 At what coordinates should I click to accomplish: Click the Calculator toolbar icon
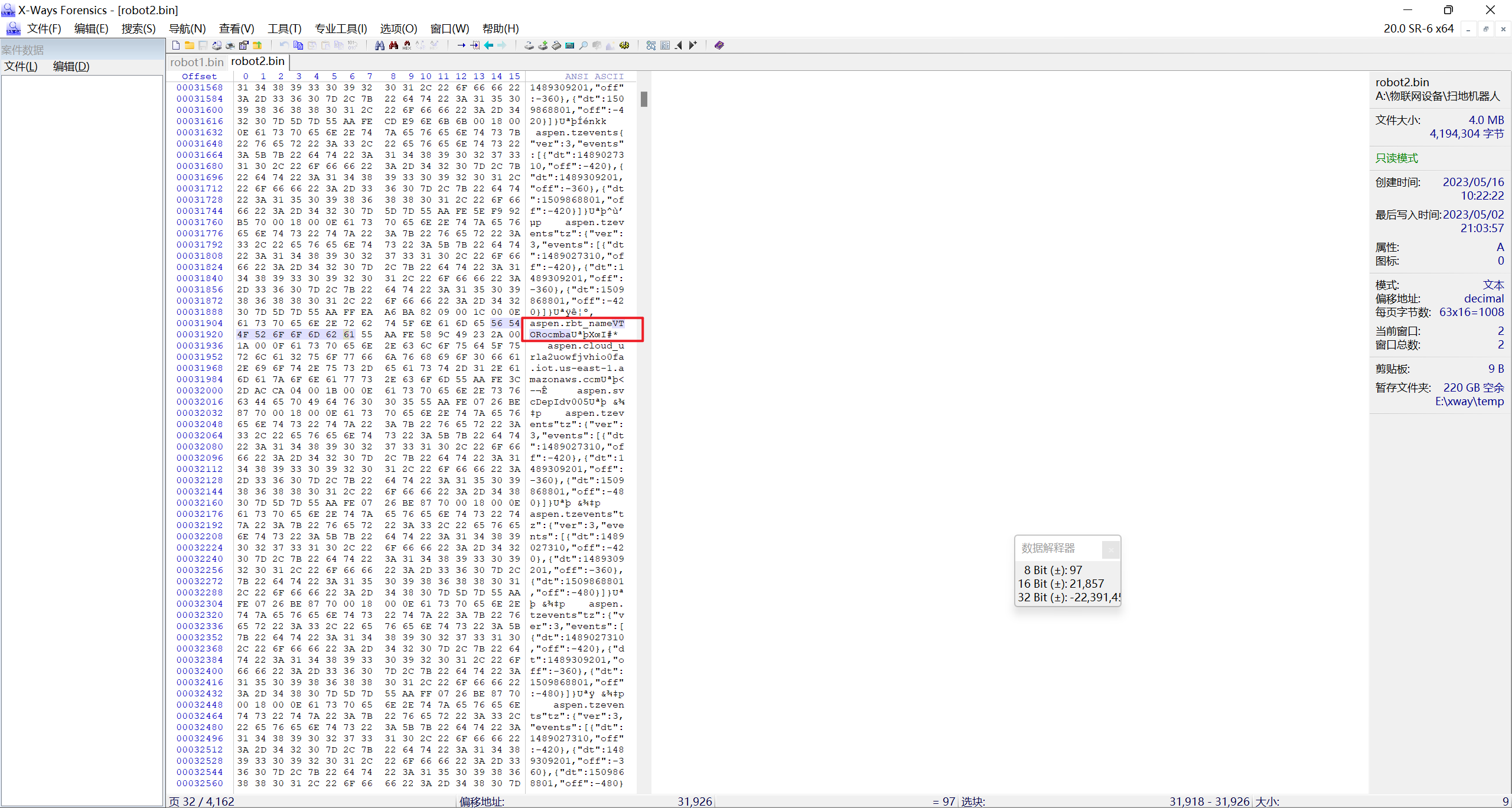click(x=570, y=45)
